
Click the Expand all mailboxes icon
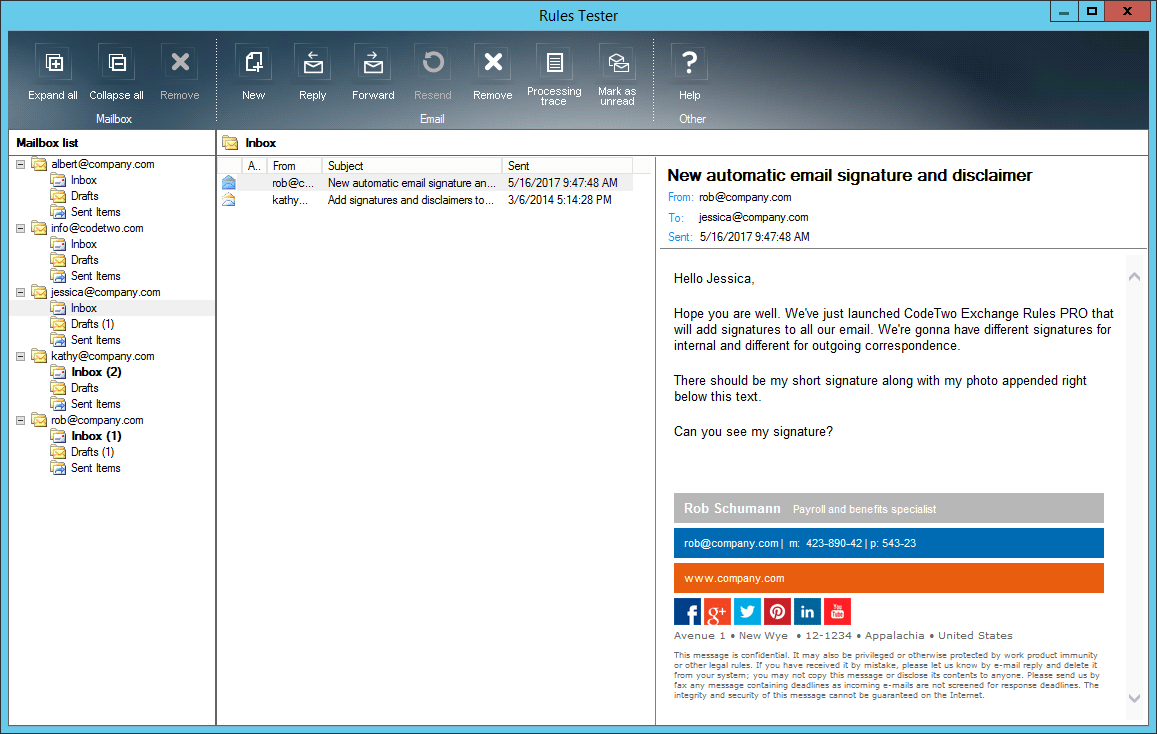pos(52,62)
